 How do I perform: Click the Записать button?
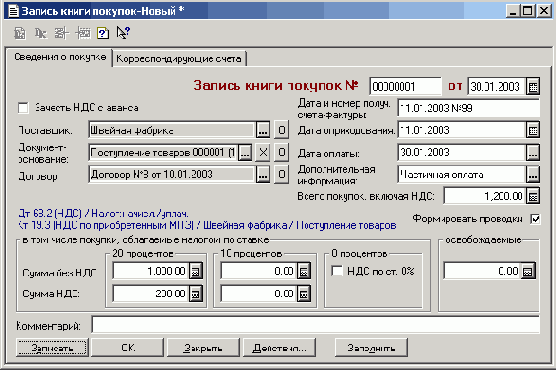(x=52, y=348)
